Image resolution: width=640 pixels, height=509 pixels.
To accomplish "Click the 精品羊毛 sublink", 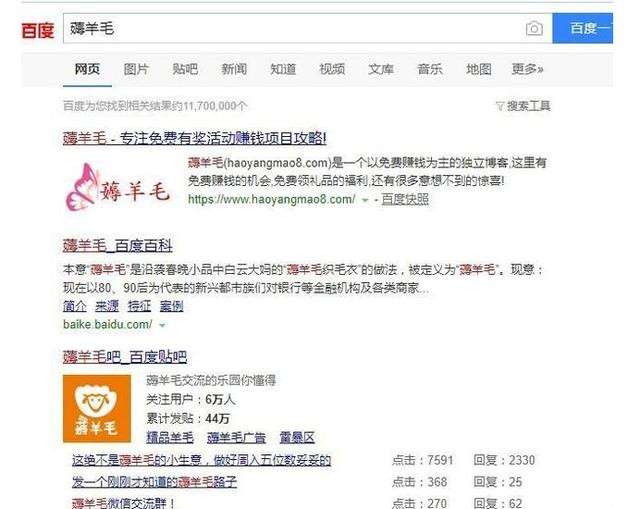I will pyautogui.click(x=170, y=438).
